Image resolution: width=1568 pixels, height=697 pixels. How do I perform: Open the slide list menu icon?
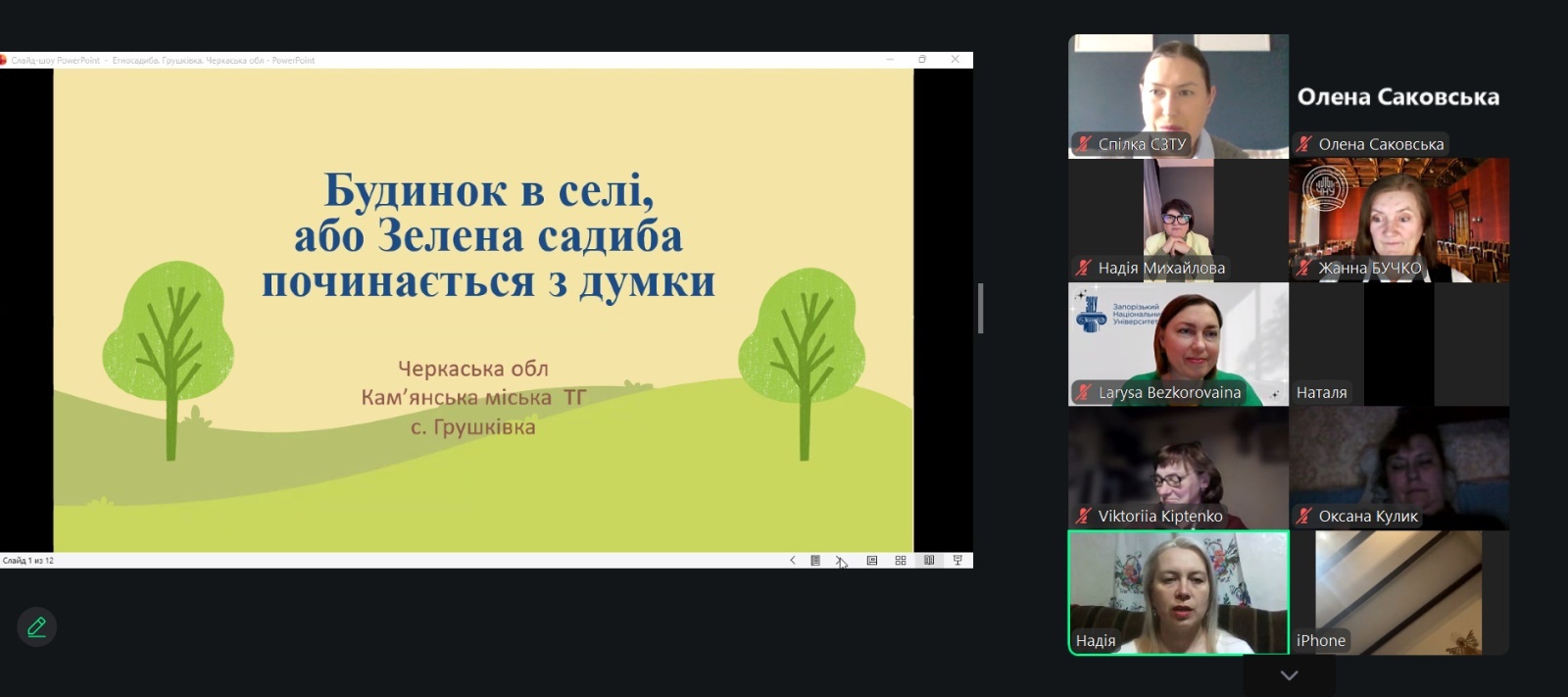click(815, 561)
